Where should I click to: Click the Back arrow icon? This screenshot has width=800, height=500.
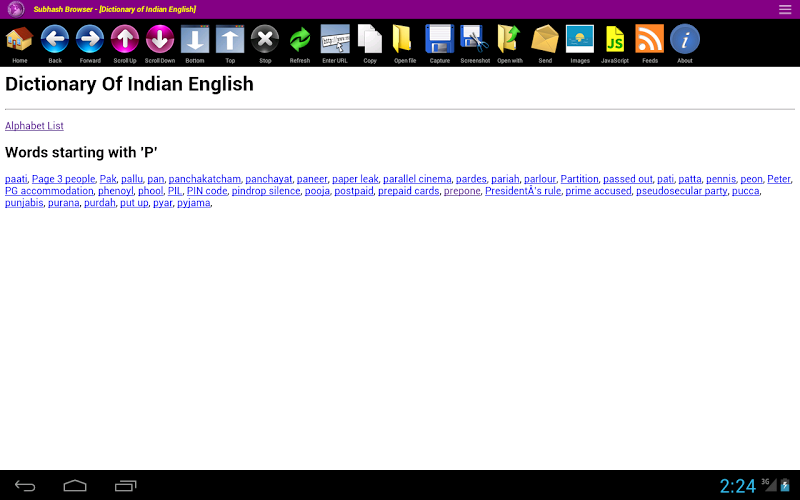55,39
